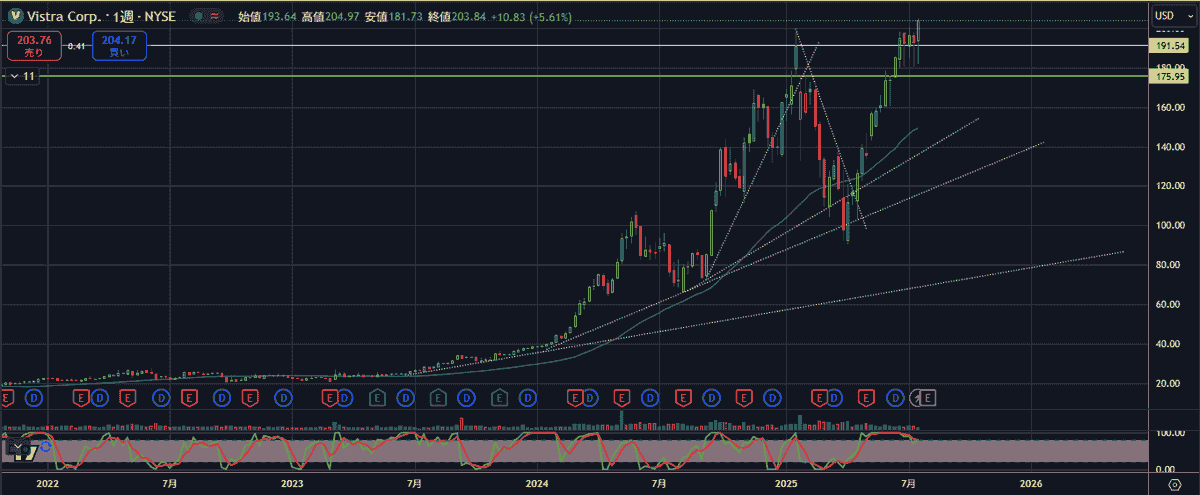Click the grey upcoming earnings E marker
Screen dimensions: 1200x495
(928, 398)
